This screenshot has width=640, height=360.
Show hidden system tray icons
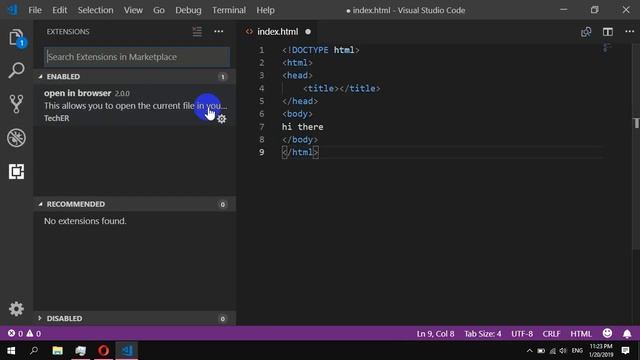(x=529, y=351)
